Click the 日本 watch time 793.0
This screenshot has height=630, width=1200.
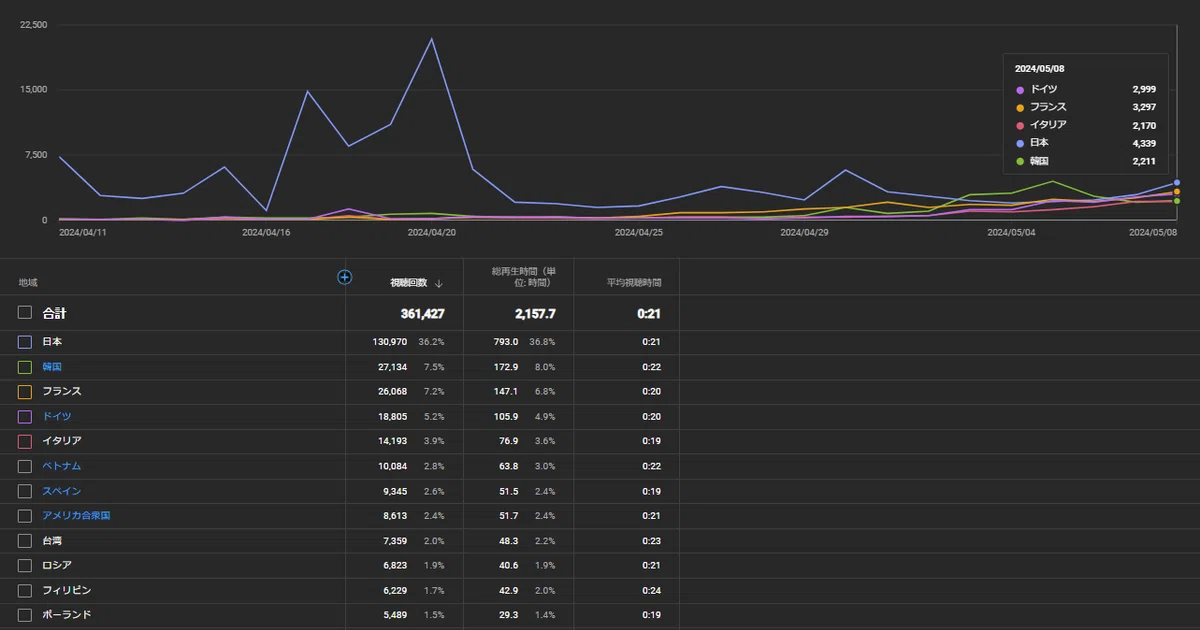click(506, 342)
